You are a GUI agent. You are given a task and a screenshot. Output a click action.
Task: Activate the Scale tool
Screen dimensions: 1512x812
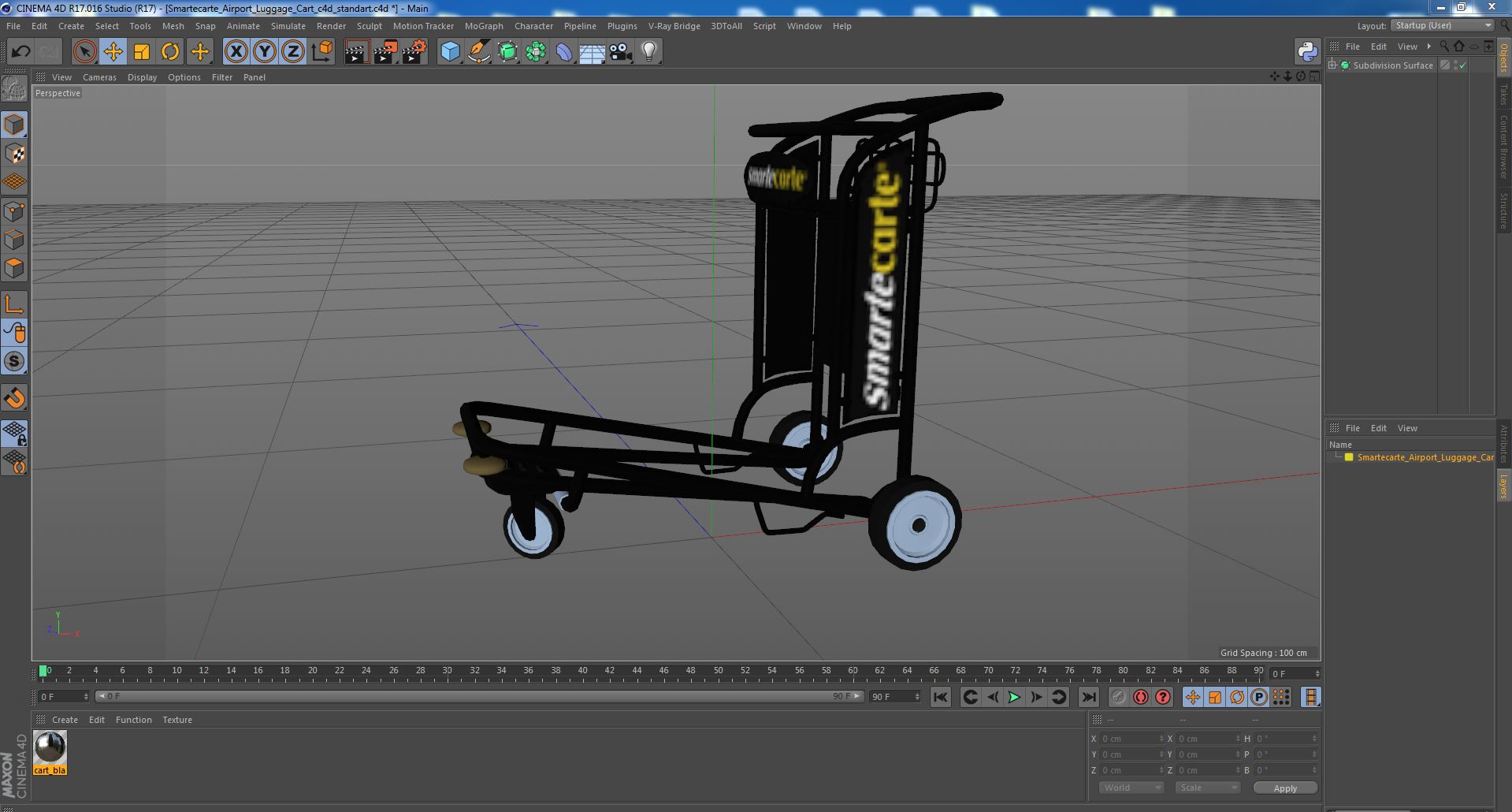(x=141, y=52)
